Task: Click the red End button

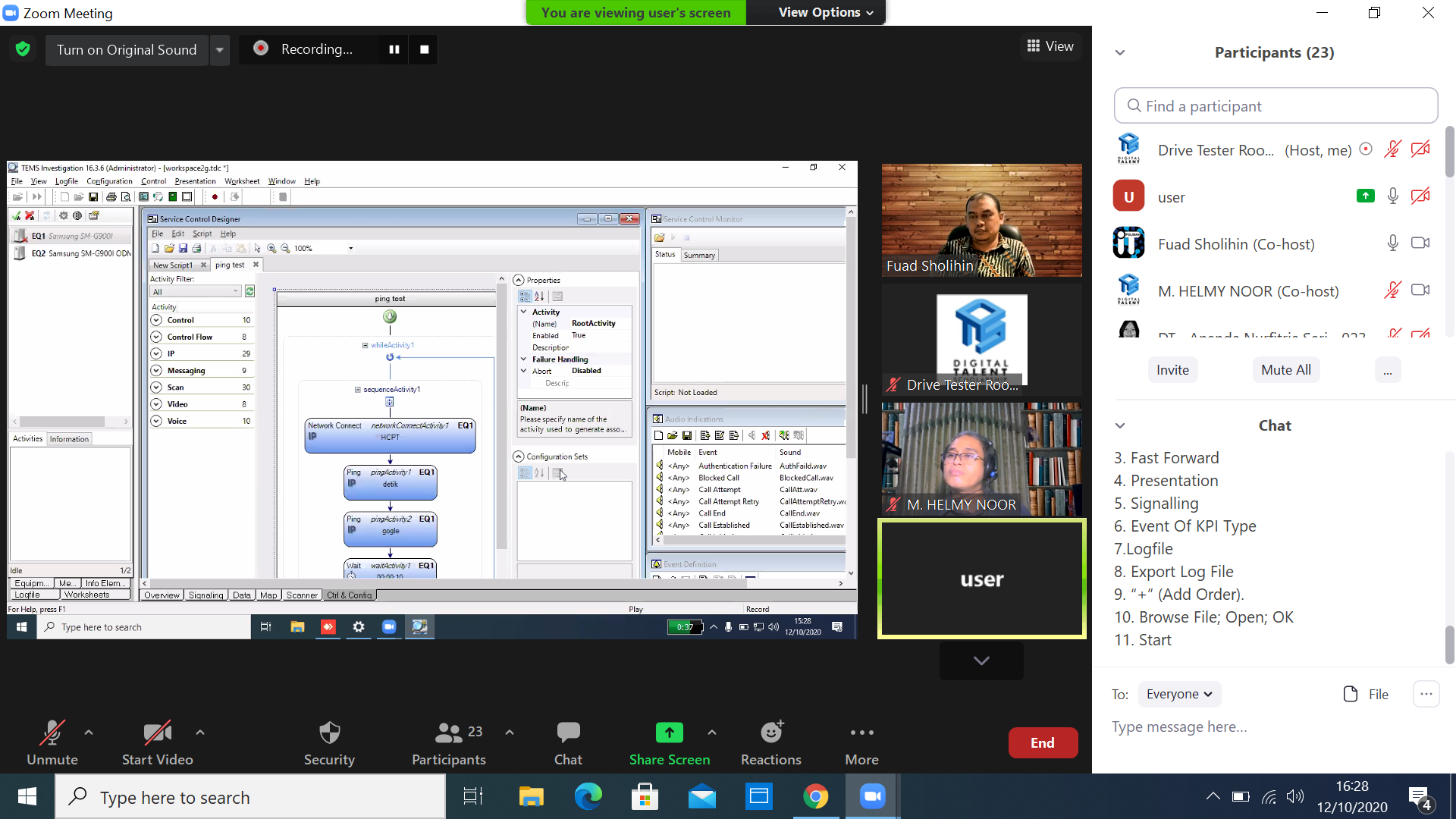Action: coord(1043,742)
